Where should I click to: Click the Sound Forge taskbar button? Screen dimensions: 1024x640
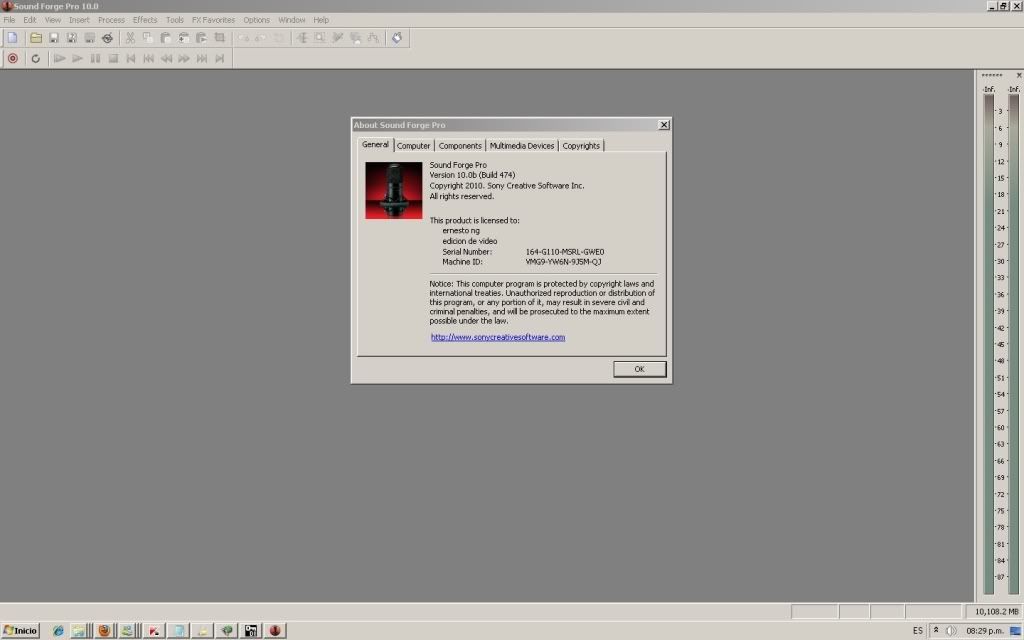coord(275,630)
